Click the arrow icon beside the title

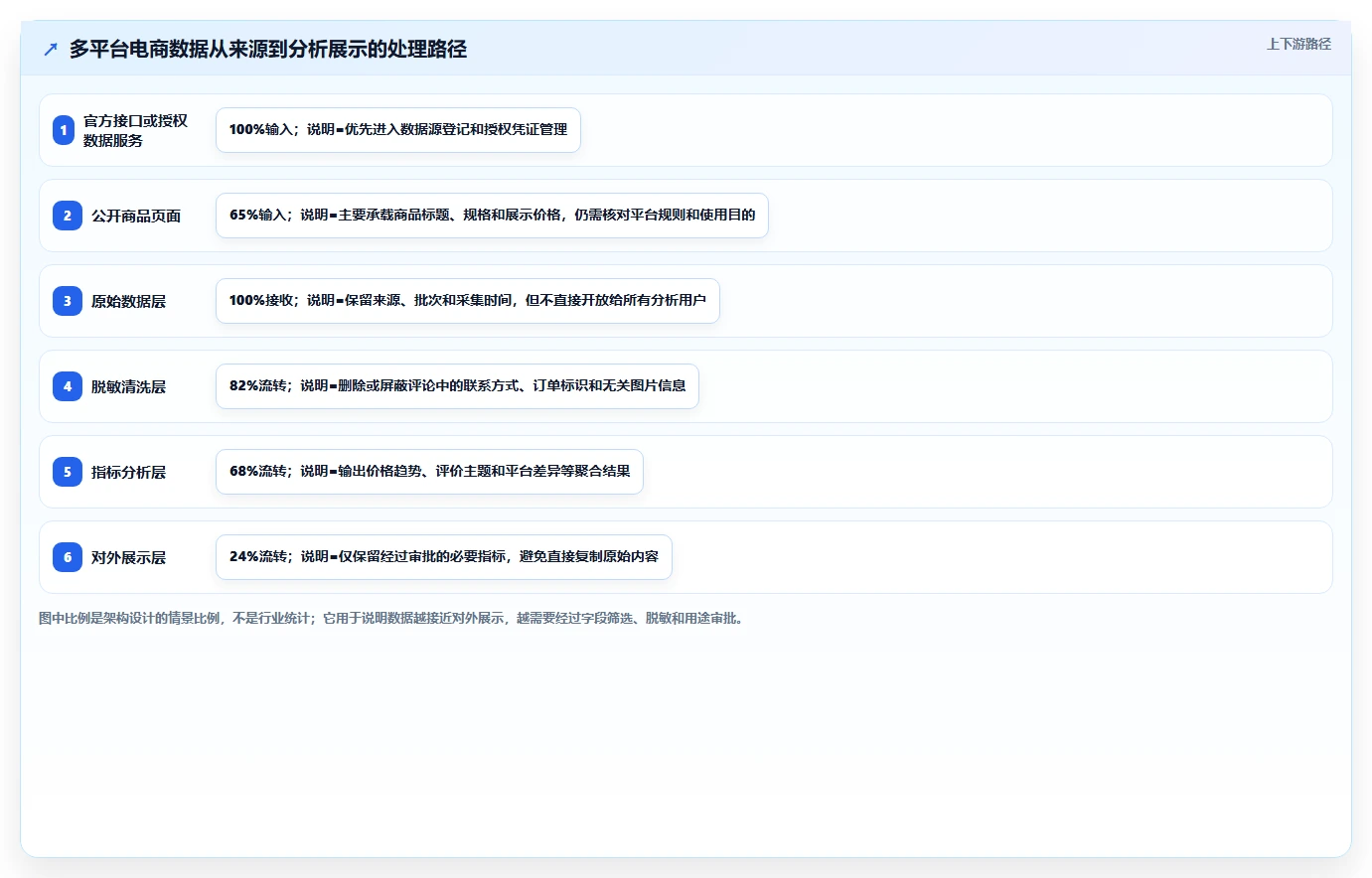tap(51, 50)
